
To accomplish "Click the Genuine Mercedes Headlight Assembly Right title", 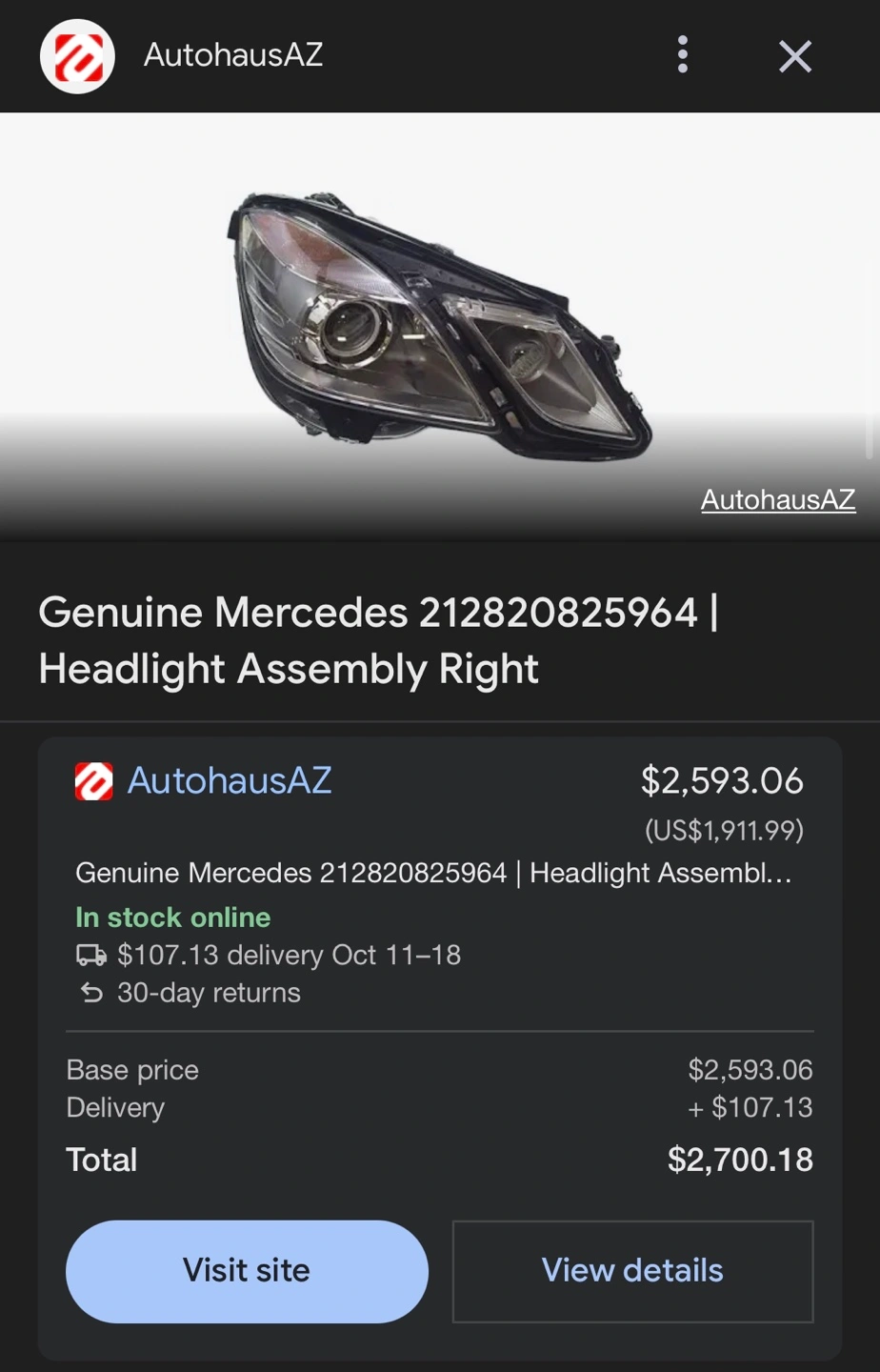I will [378, 640].
